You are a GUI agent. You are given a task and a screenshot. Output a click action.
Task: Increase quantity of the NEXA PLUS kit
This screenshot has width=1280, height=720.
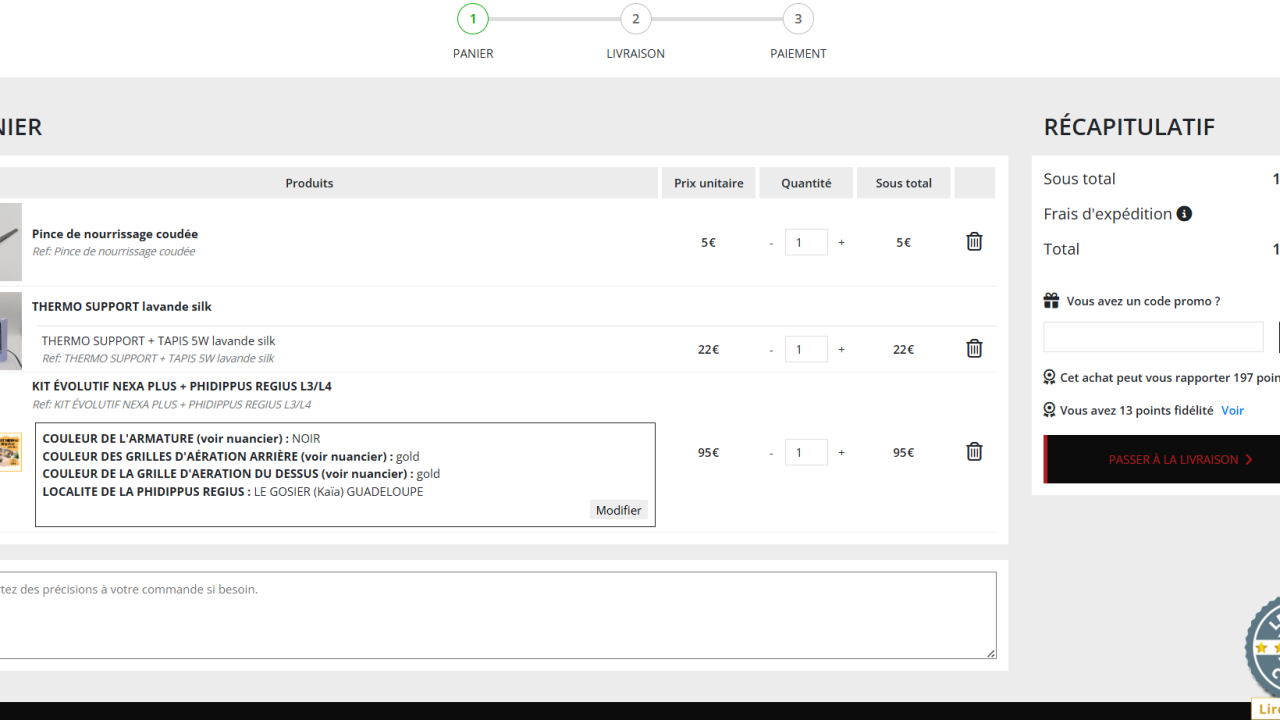[x=841, y=452]
